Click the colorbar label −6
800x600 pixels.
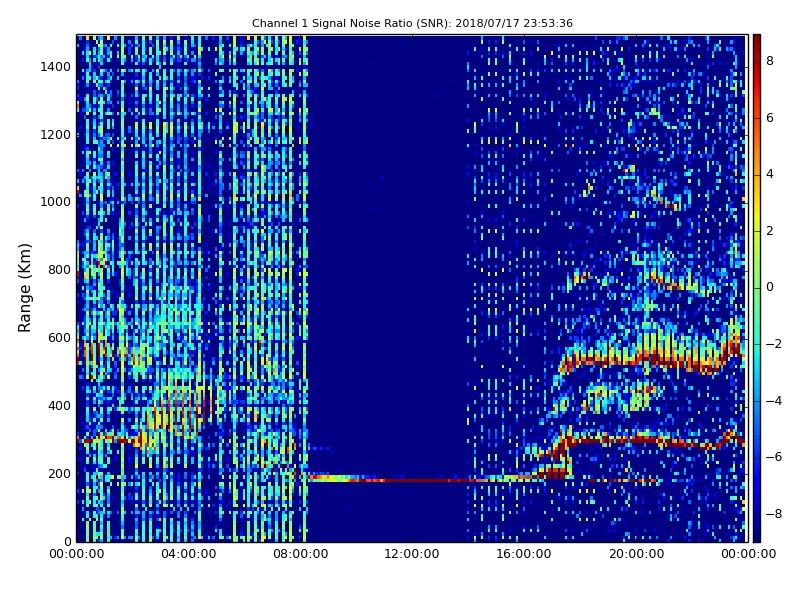click(x=774, y=457)
